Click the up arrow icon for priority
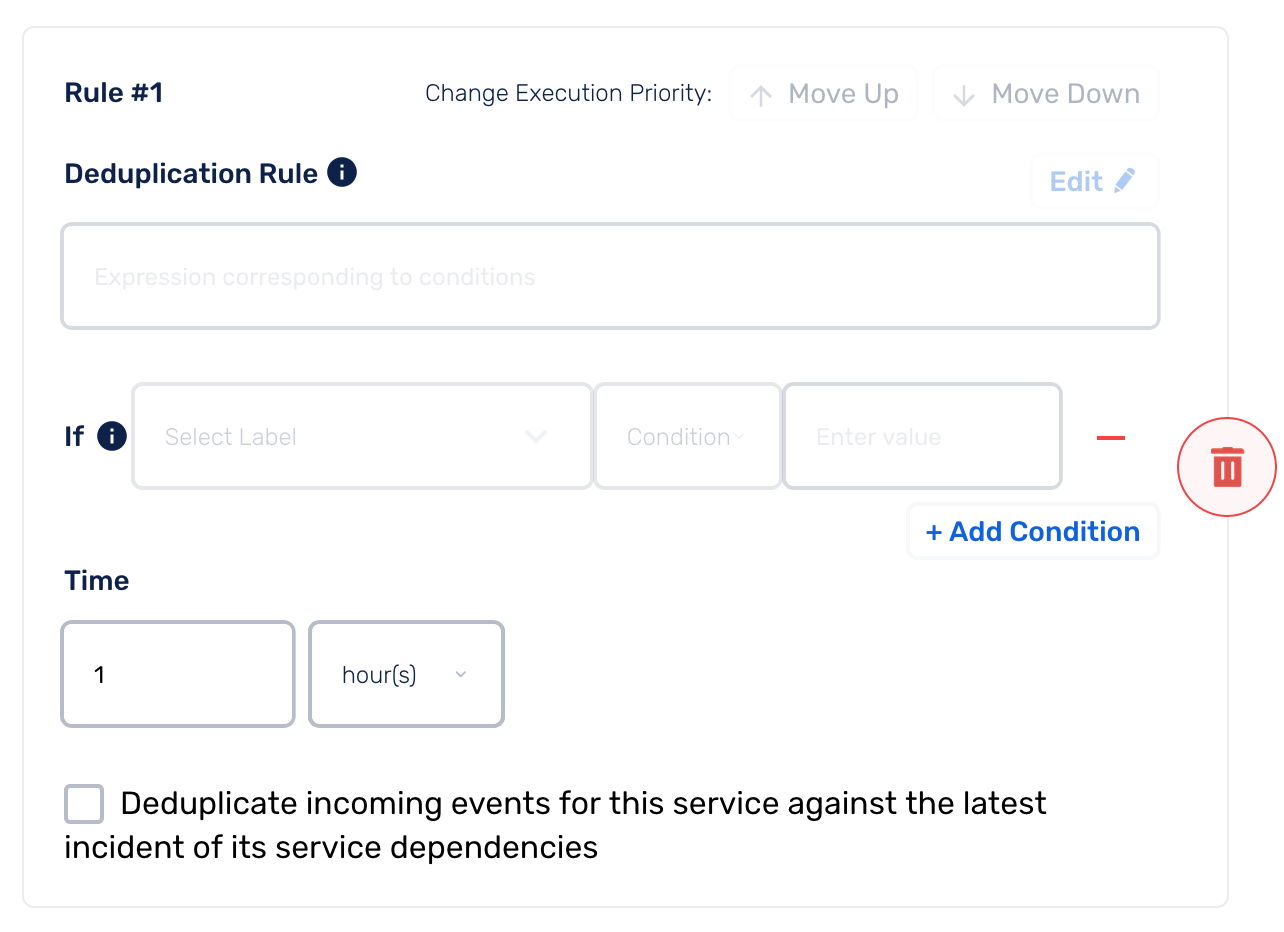 point(761,95)
